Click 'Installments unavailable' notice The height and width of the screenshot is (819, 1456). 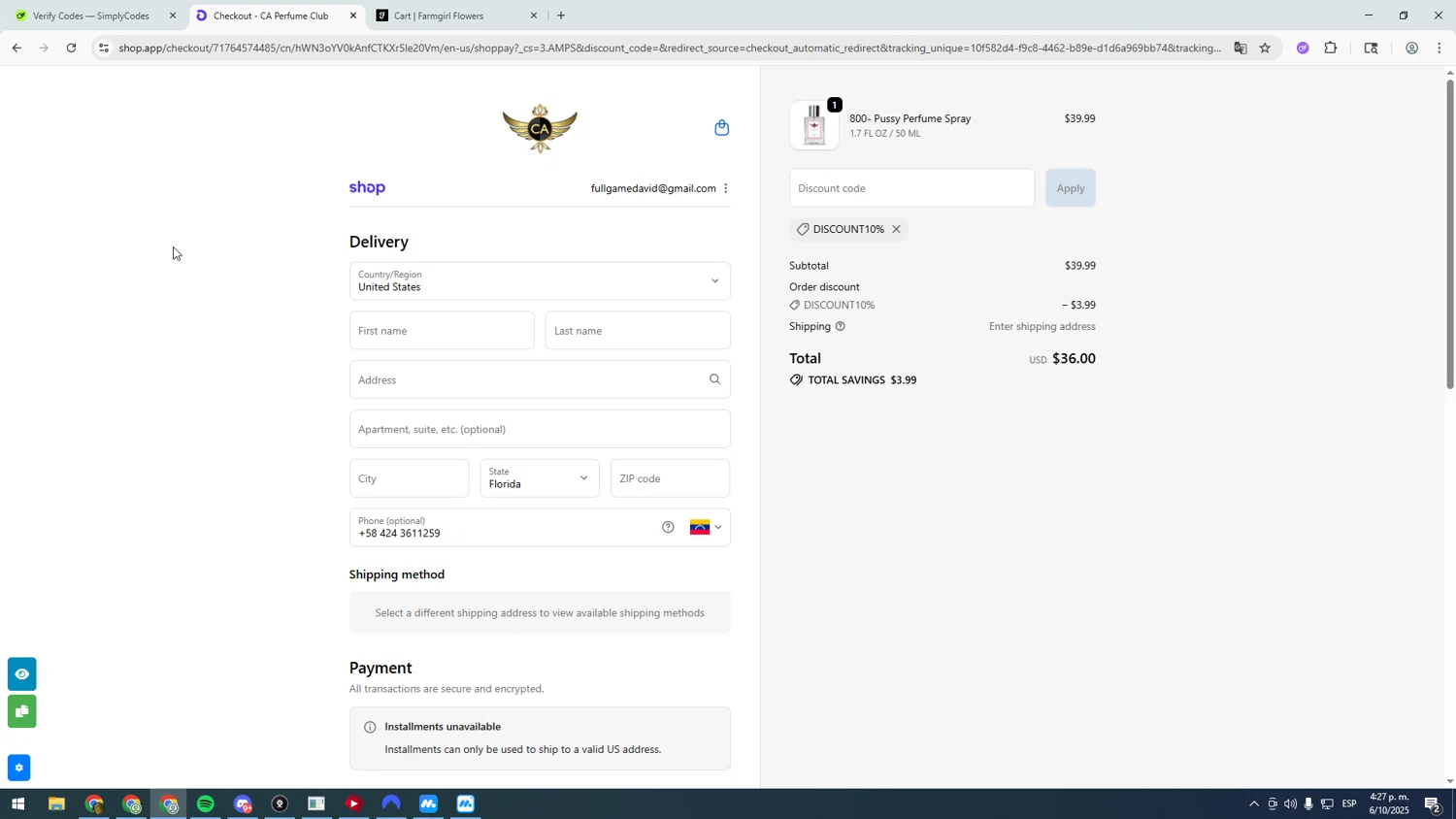(540, 738)
